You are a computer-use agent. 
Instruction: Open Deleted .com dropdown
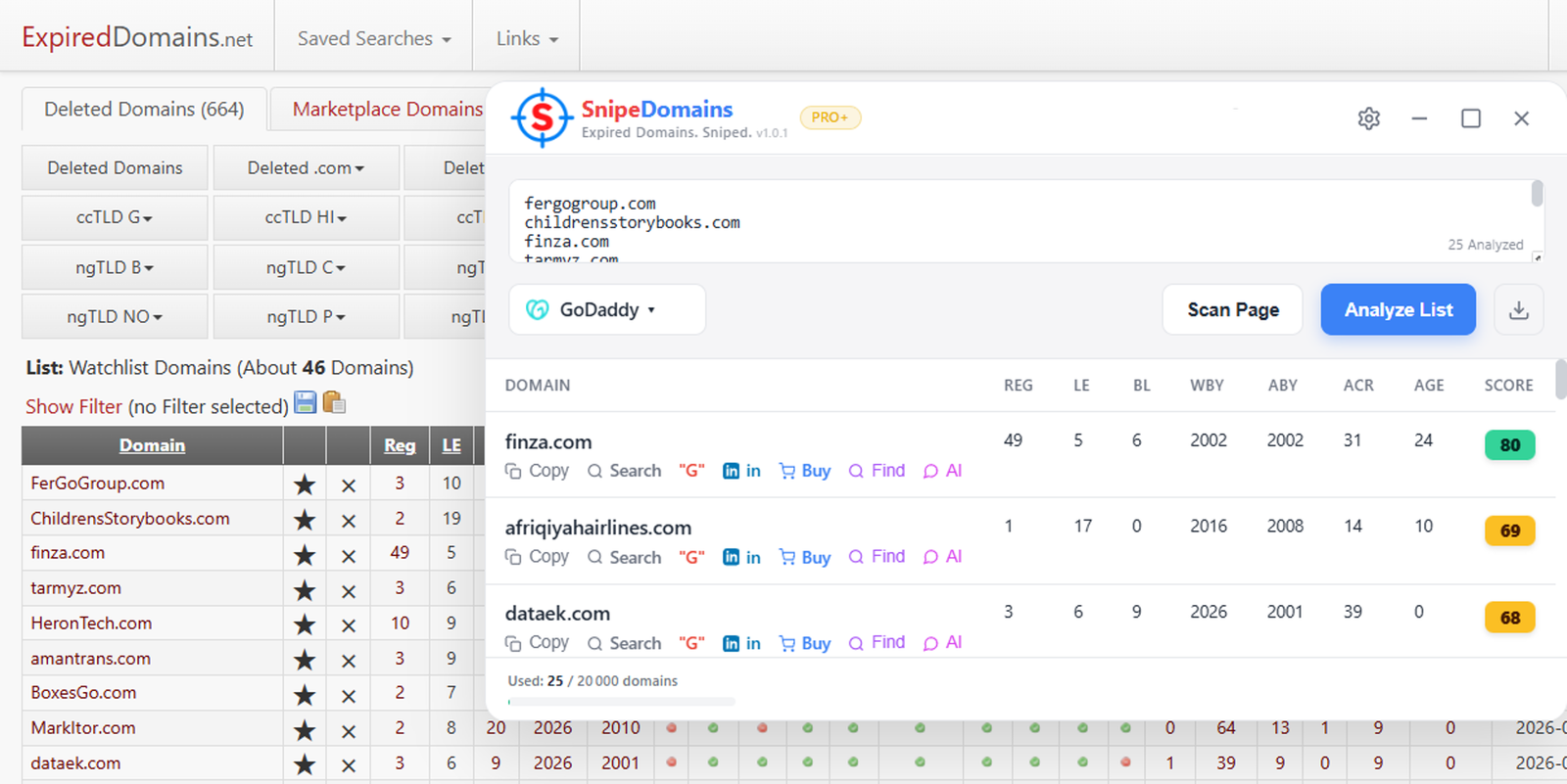point(307,167)
